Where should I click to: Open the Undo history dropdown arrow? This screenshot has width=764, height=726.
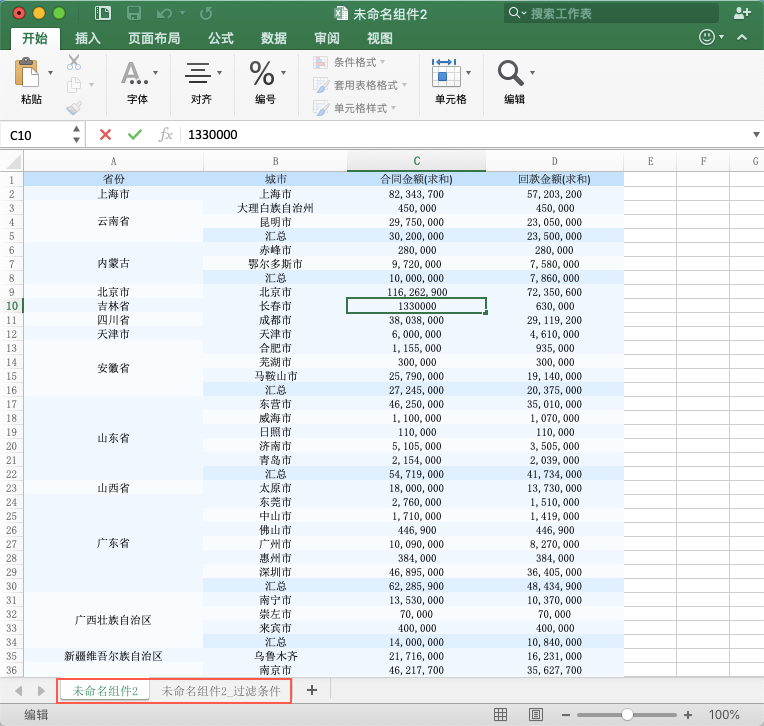pyautogui.click(x=182, y=13)
